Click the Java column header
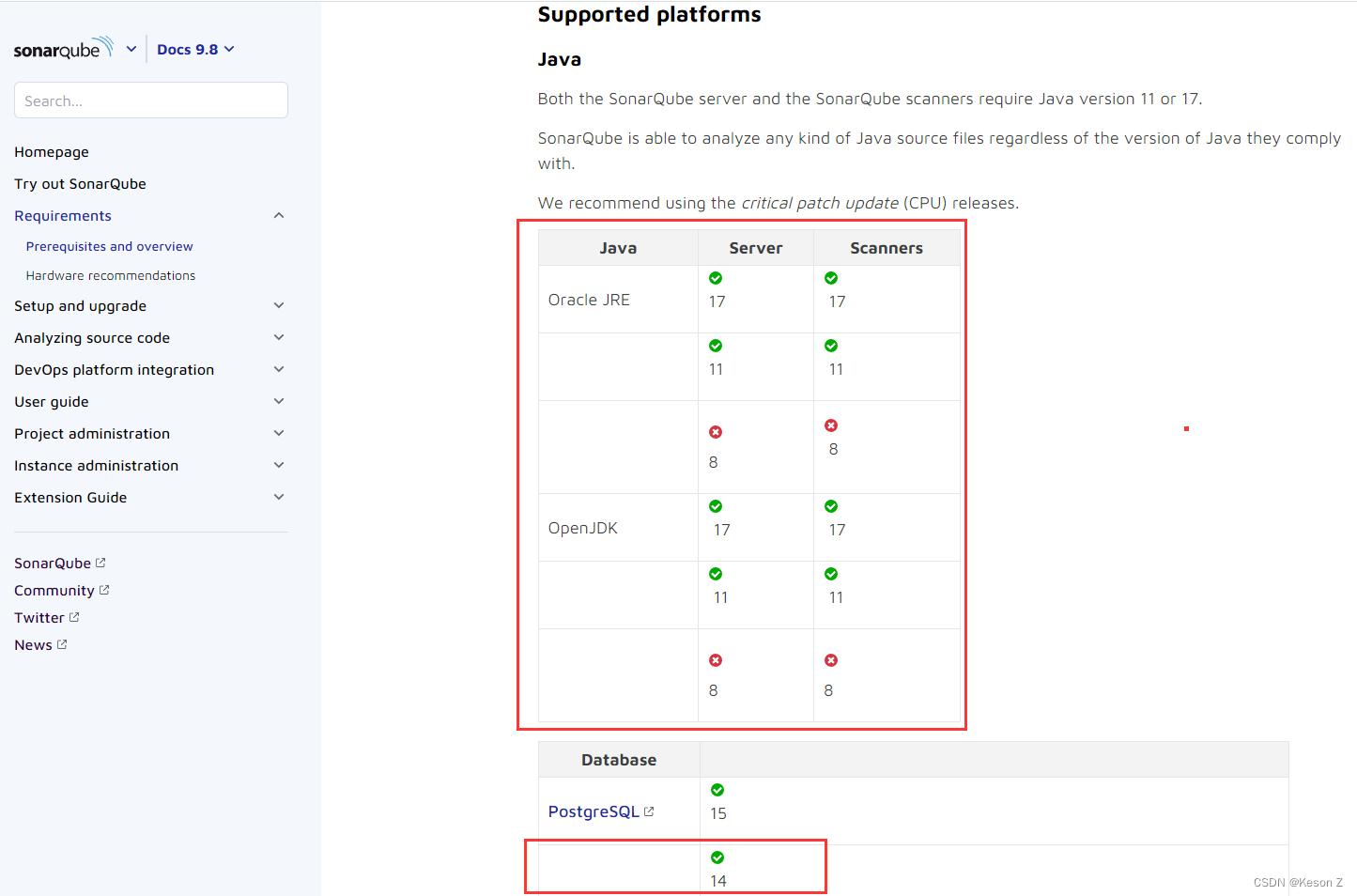 tap(618, 248)
